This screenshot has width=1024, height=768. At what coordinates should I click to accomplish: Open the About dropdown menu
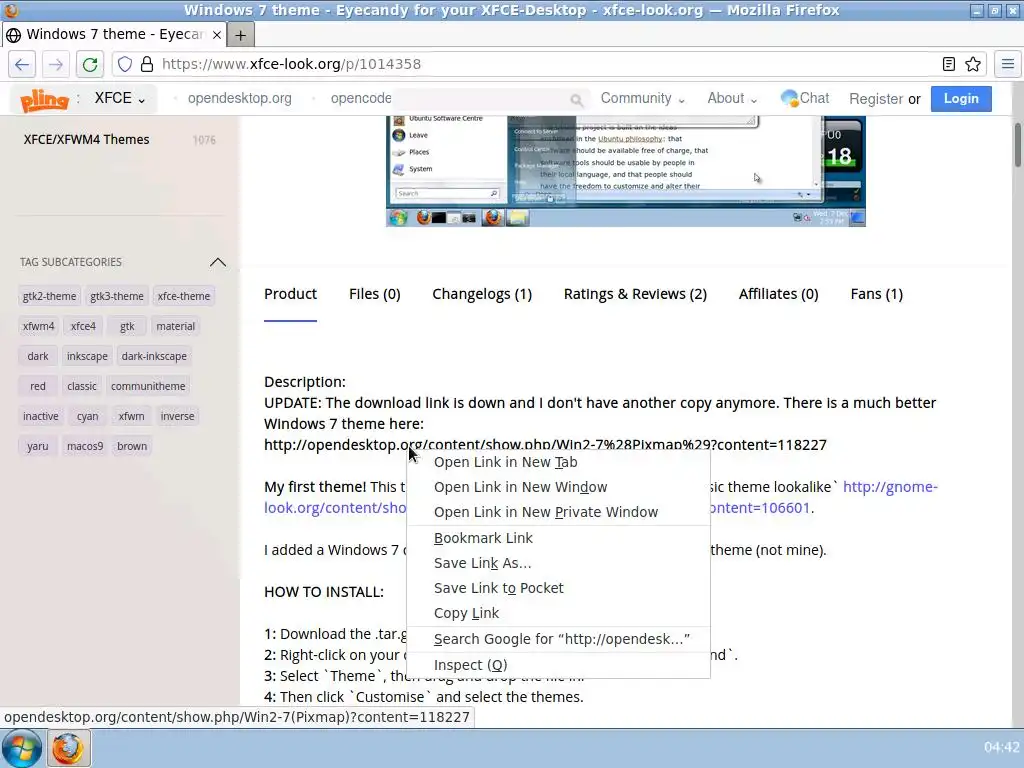[732, 98]
